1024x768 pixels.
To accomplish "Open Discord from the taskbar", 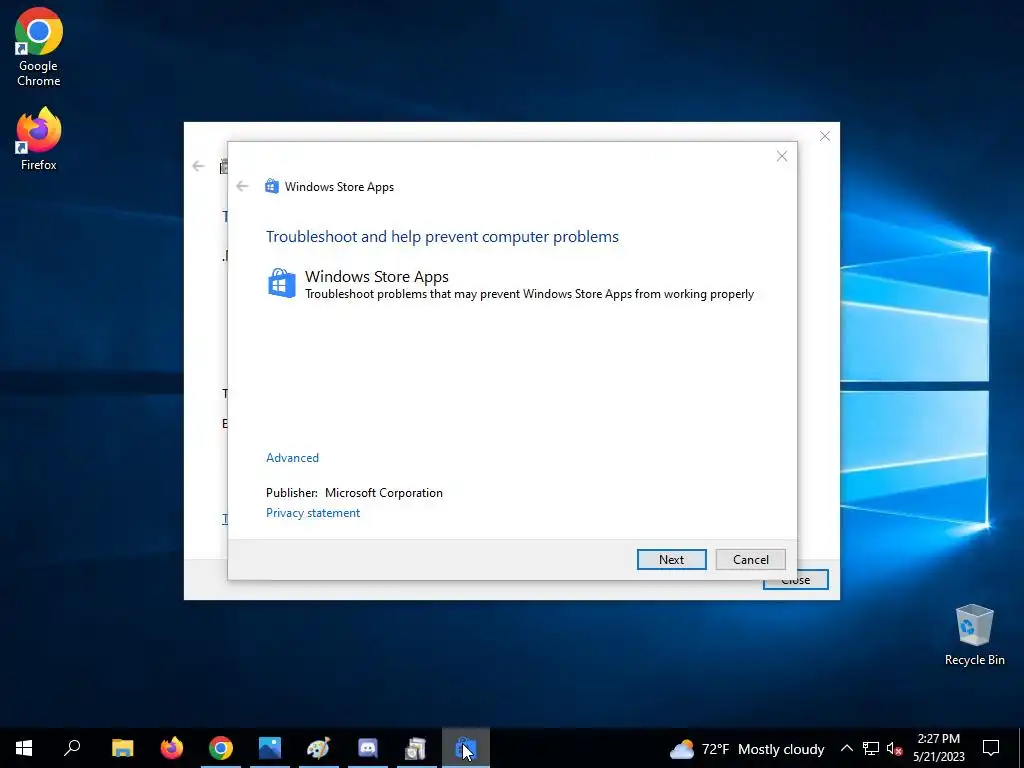I will (x=368, y=748).
